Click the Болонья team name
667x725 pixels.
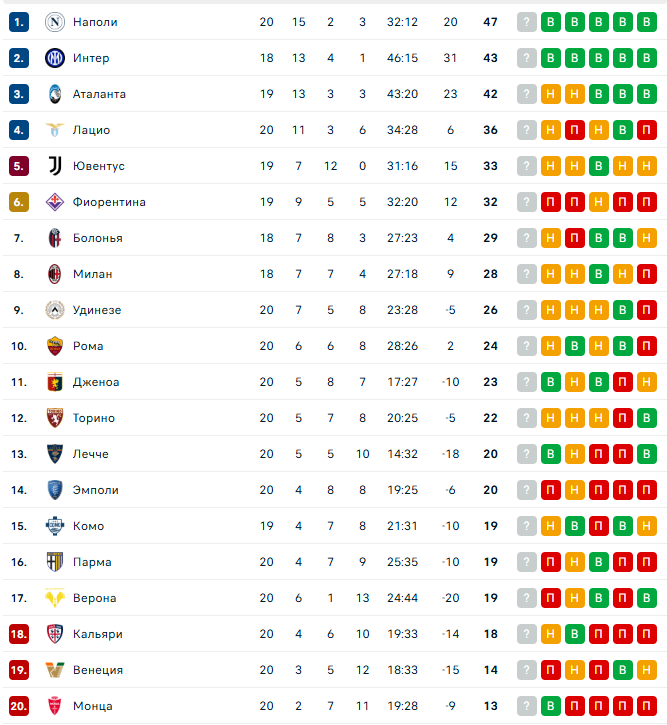point(98,238)
